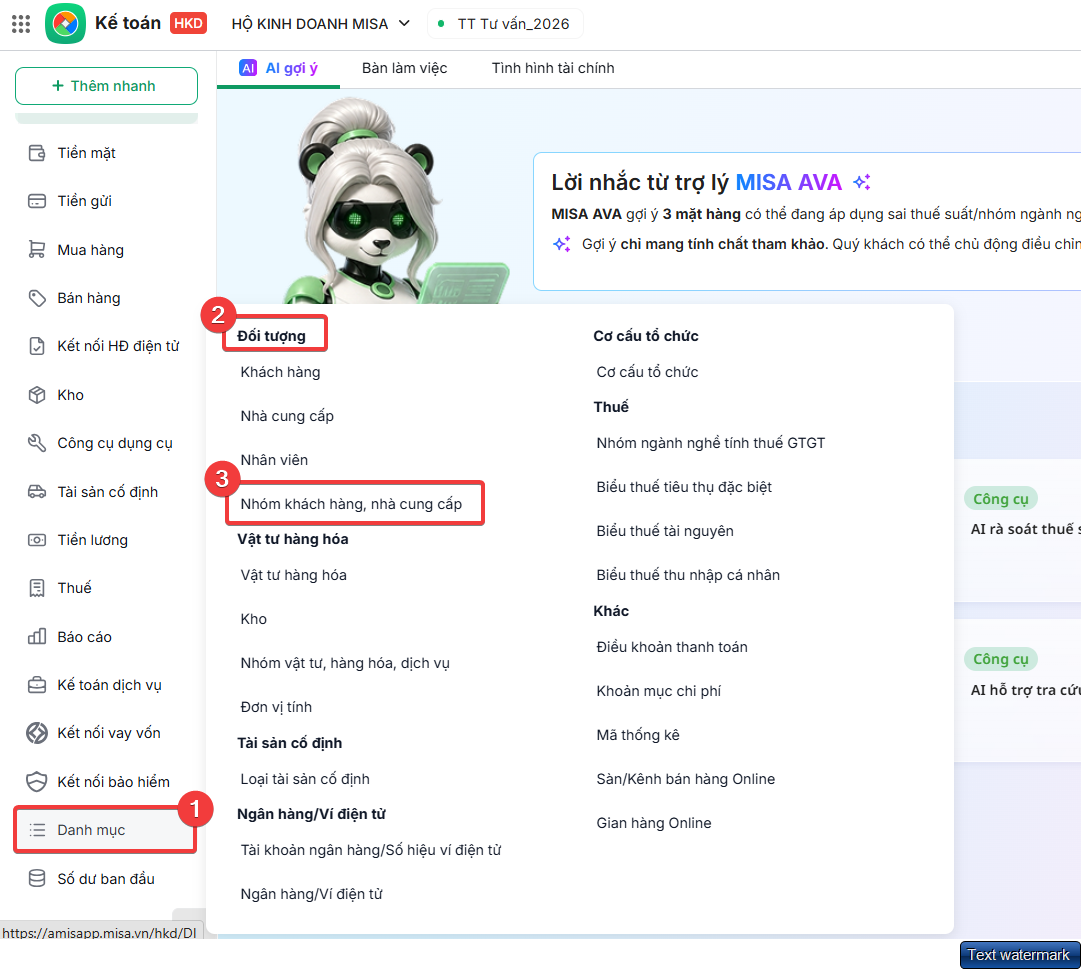Image resolution: width=1081 pixels, height=969 pixels.
Task: Open the Kho entry under Vật tư hàng hóa
Action: [x=254, y=619]
